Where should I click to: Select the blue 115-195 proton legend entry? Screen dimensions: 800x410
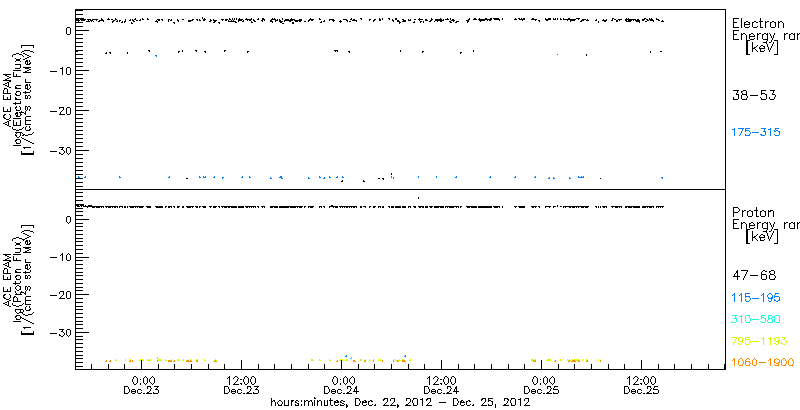tap(756, 298)
